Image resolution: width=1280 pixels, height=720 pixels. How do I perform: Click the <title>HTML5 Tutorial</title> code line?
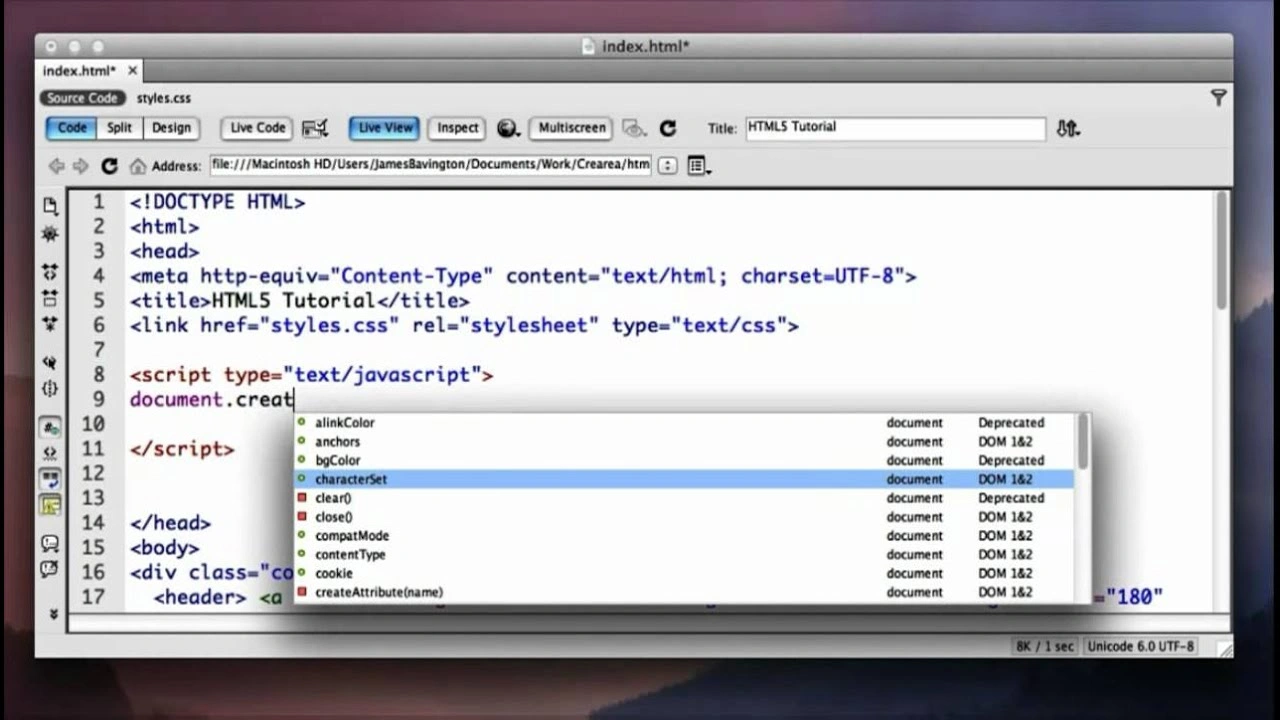click(299, 301)
